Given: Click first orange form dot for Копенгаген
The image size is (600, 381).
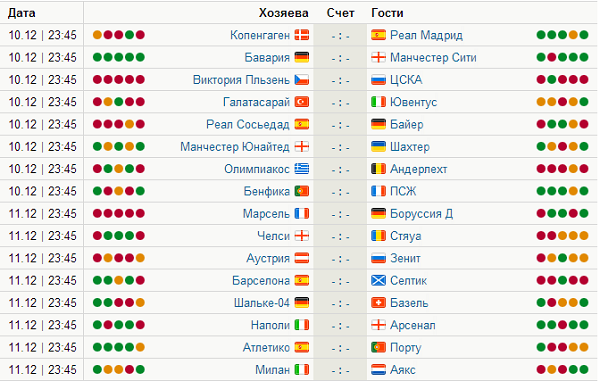Looking at the screenshot, I should (98, 35).
